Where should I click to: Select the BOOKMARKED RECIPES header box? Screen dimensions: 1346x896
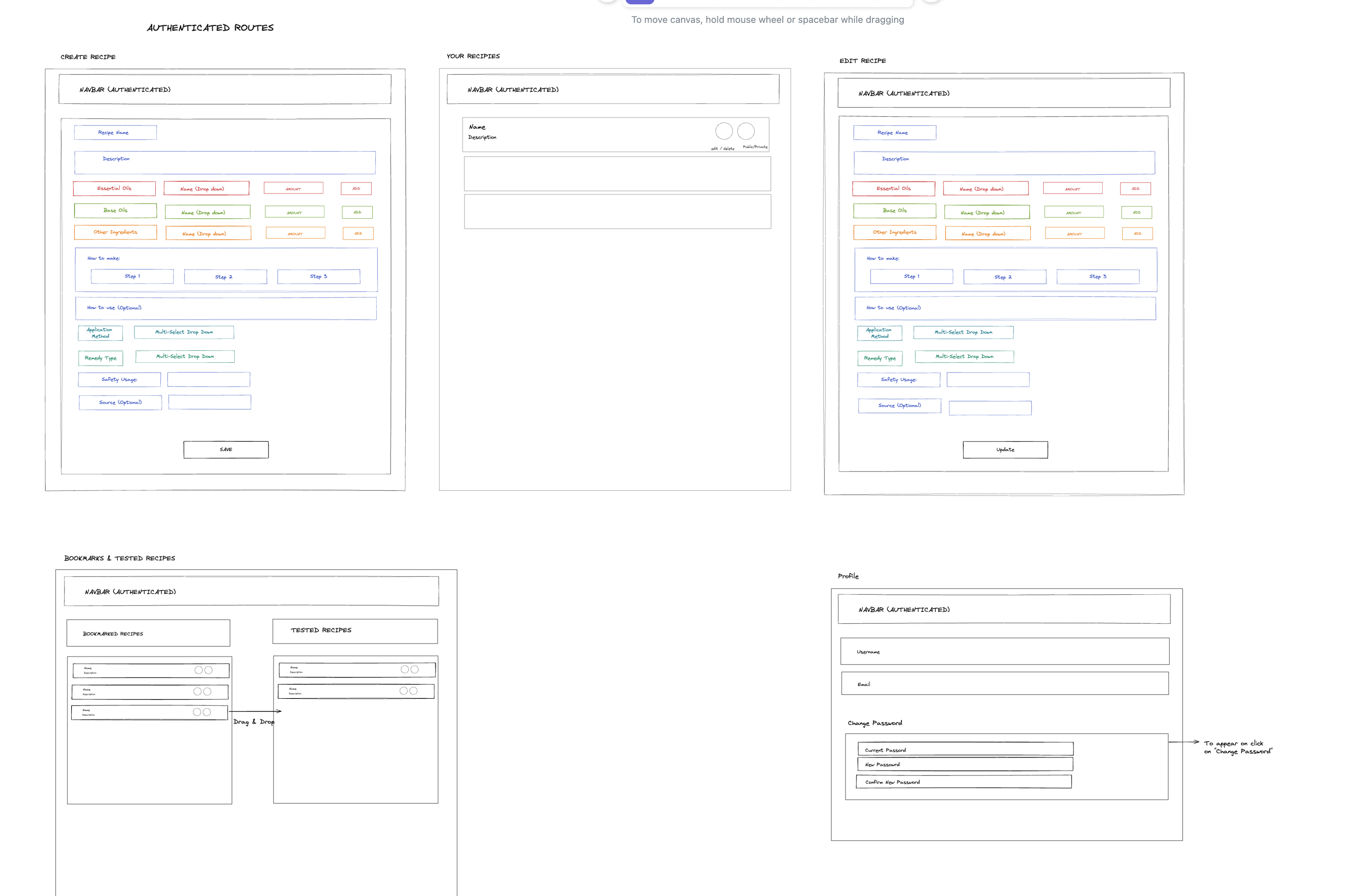tap(148, 633)
